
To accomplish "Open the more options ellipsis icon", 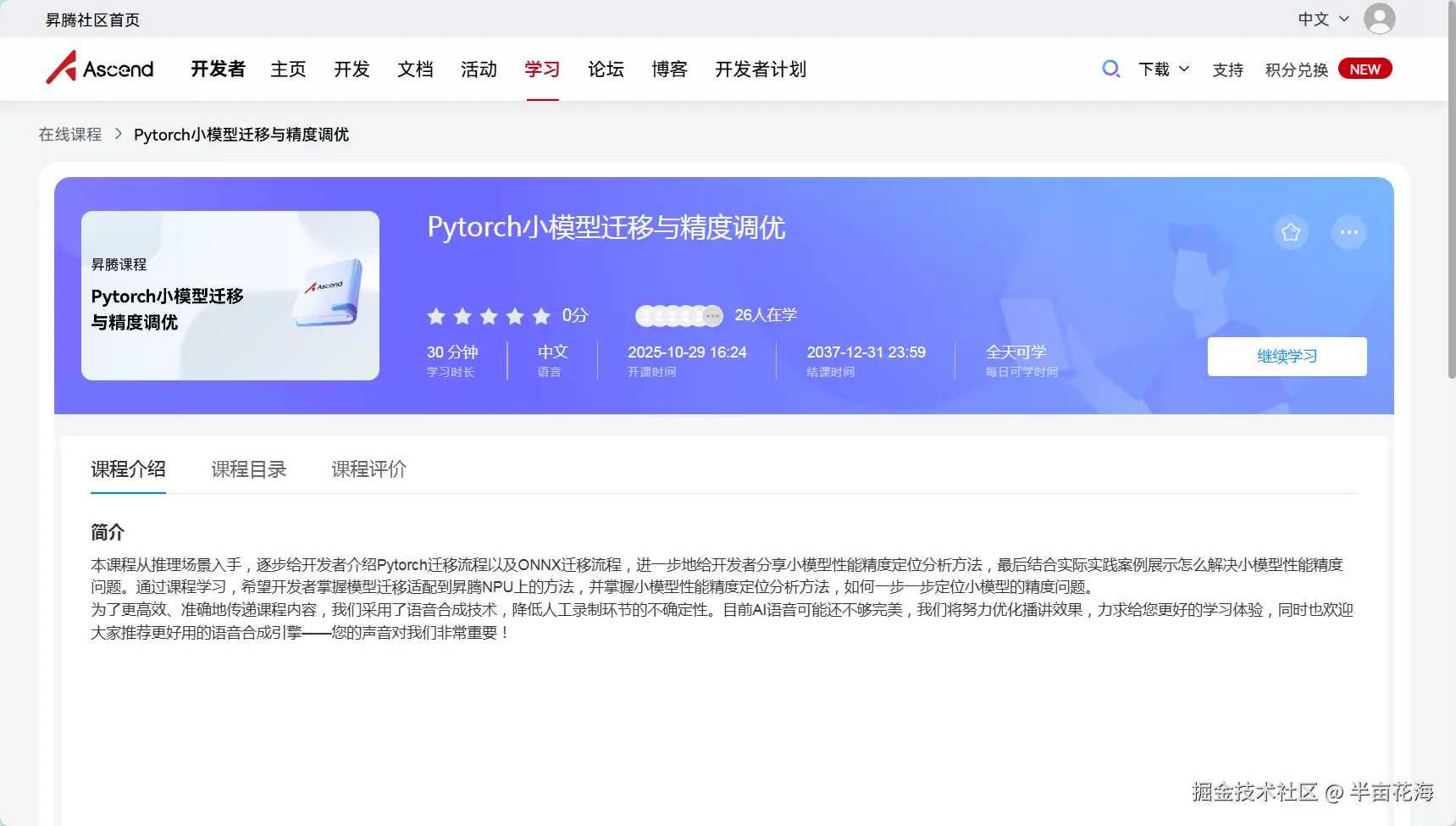I will click(1348, 232).
